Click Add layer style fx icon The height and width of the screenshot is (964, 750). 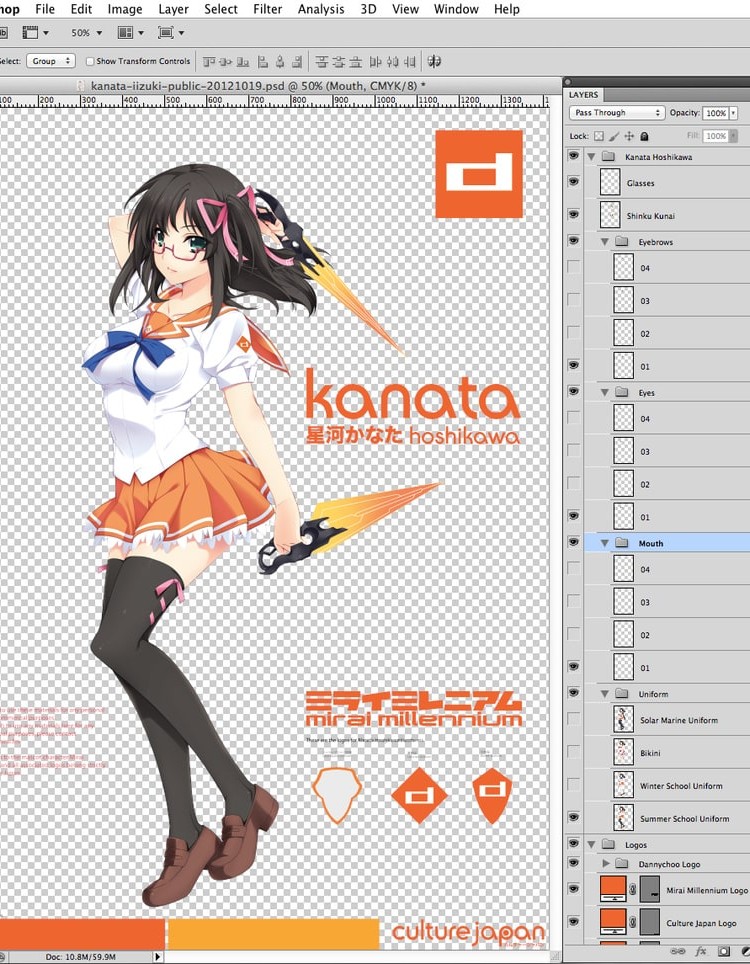(x=701, y=952)
